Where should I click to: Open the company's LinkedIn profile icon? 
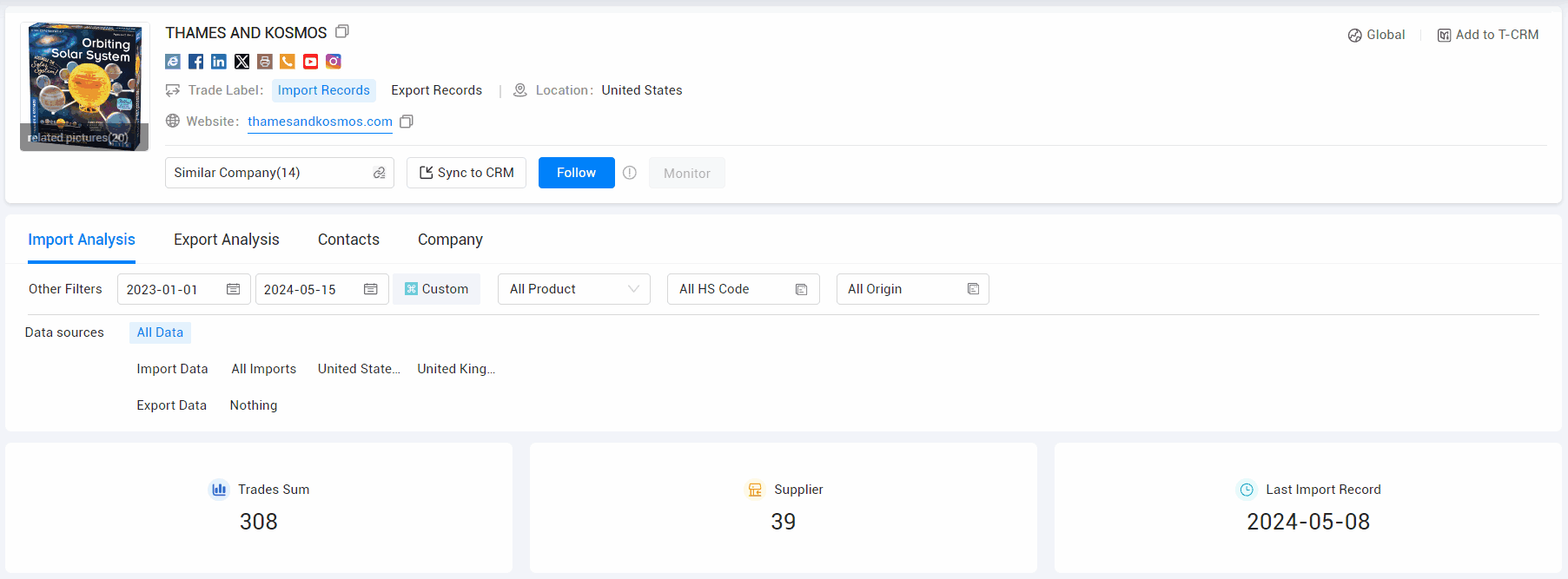(x=219, y=62)
